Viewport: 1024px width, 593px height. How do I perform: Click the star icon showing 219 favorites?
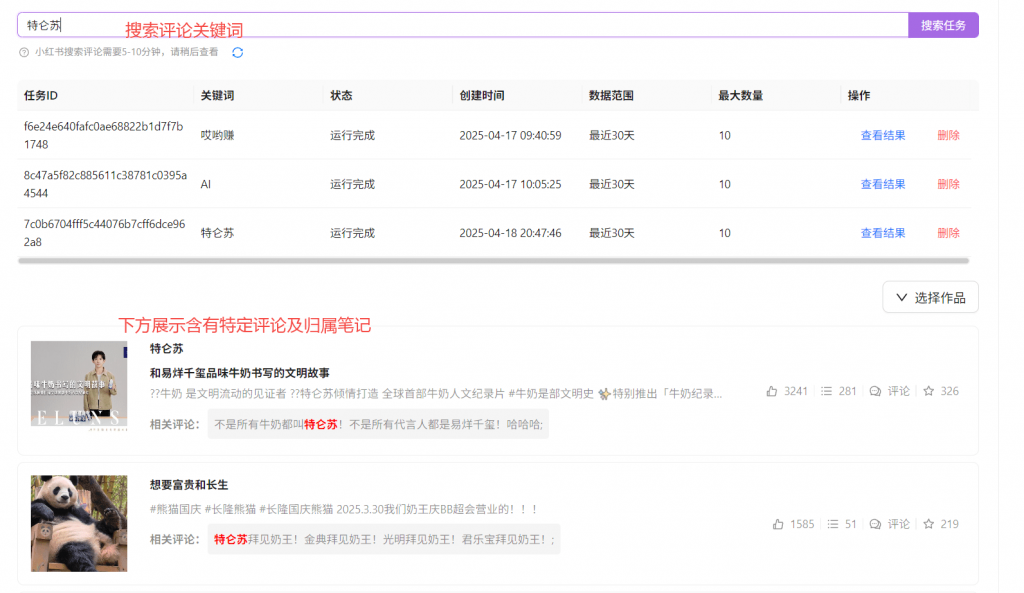(x=929, y=524)
